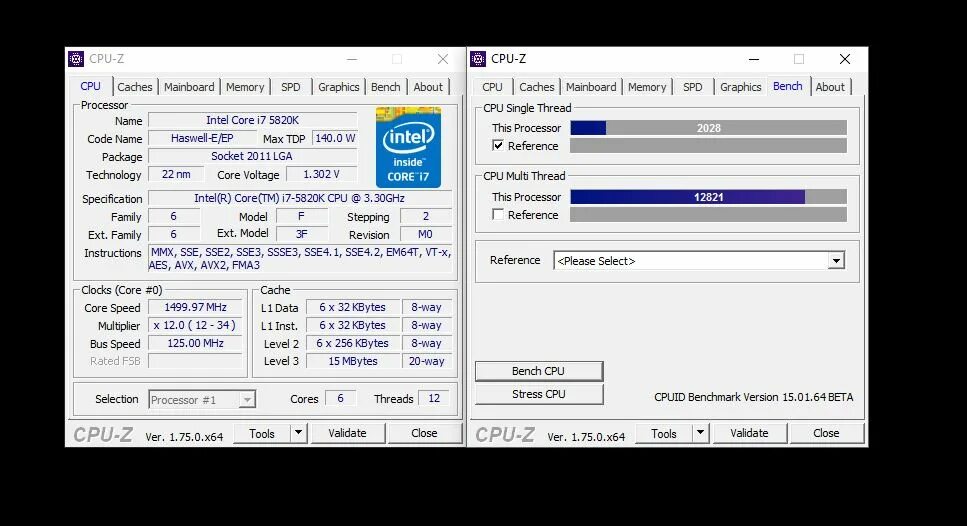
Task: Click Max TDP value 140.0 W
Action: 335,138
